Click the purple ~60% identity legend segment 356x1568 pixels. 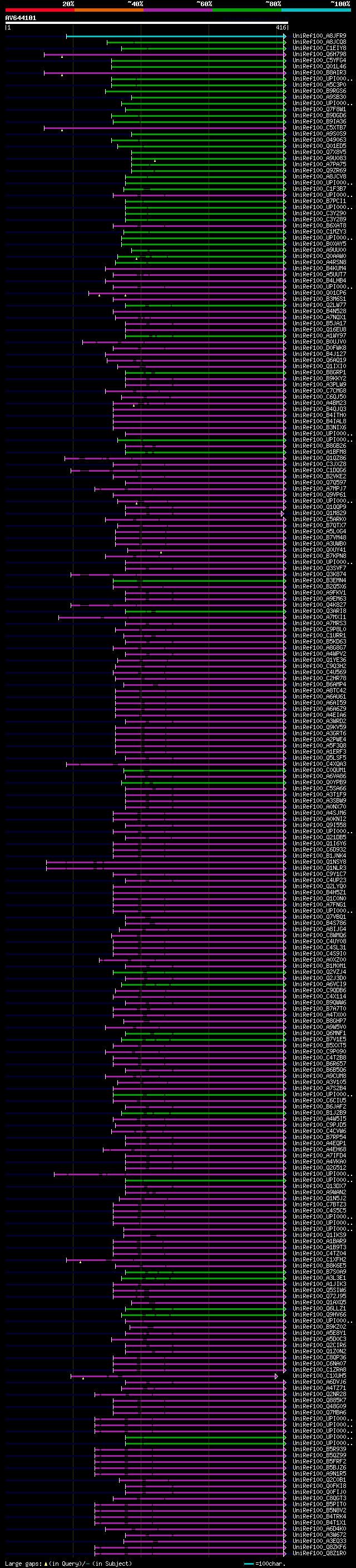(177, 10)
